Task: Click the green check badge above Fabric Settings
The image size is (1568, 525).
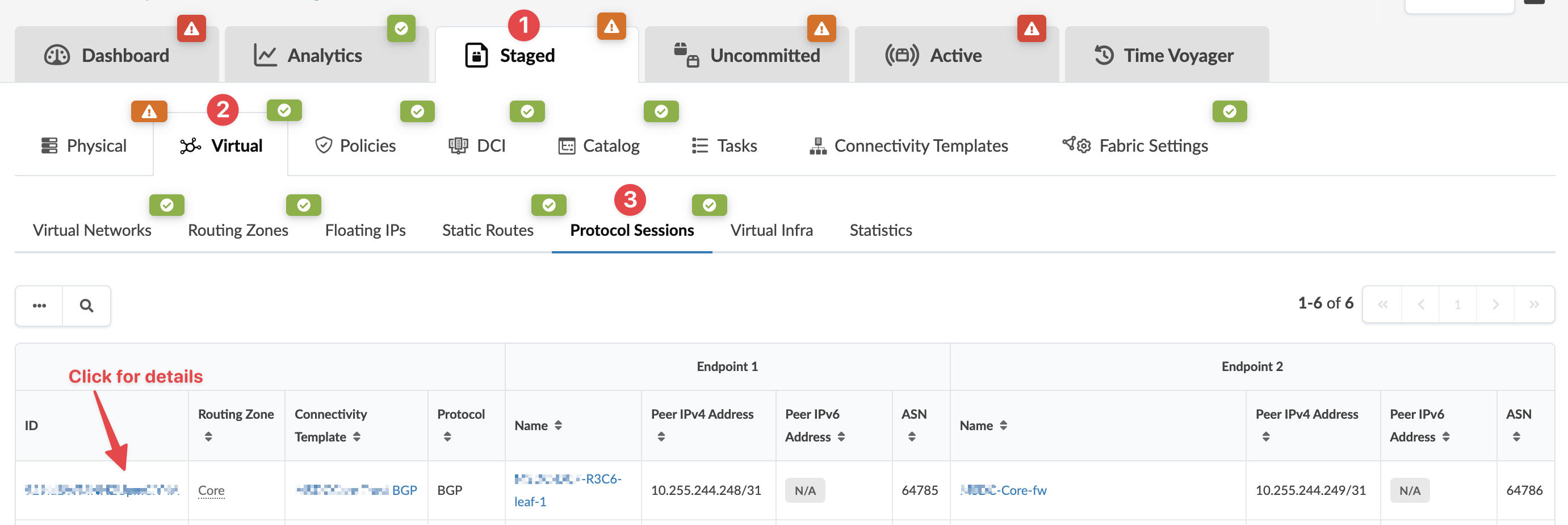Action: (x=1229, y=111)
